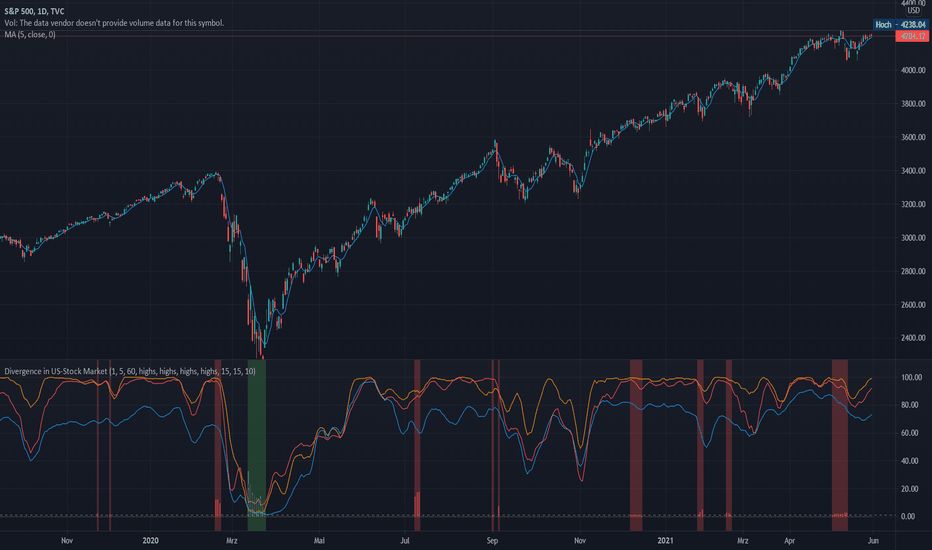Click the 80.00 indicator scale label
Image resolution: width=932 pixels, height=550 pixels.
(x=910, y=405)
